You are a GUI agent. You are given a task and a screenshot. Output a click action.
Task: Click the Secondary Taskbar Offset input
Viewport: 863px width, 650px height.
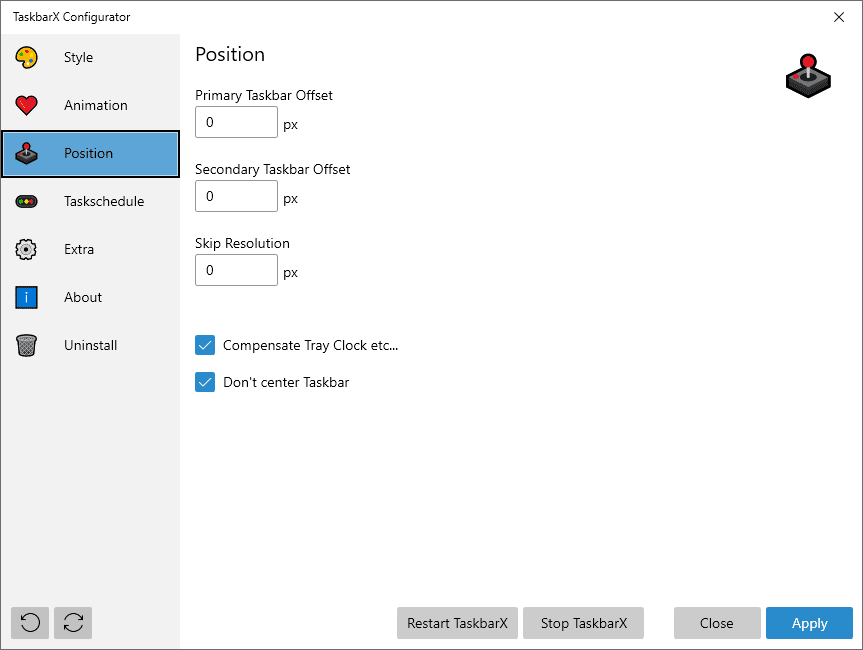tap(236, 196)
